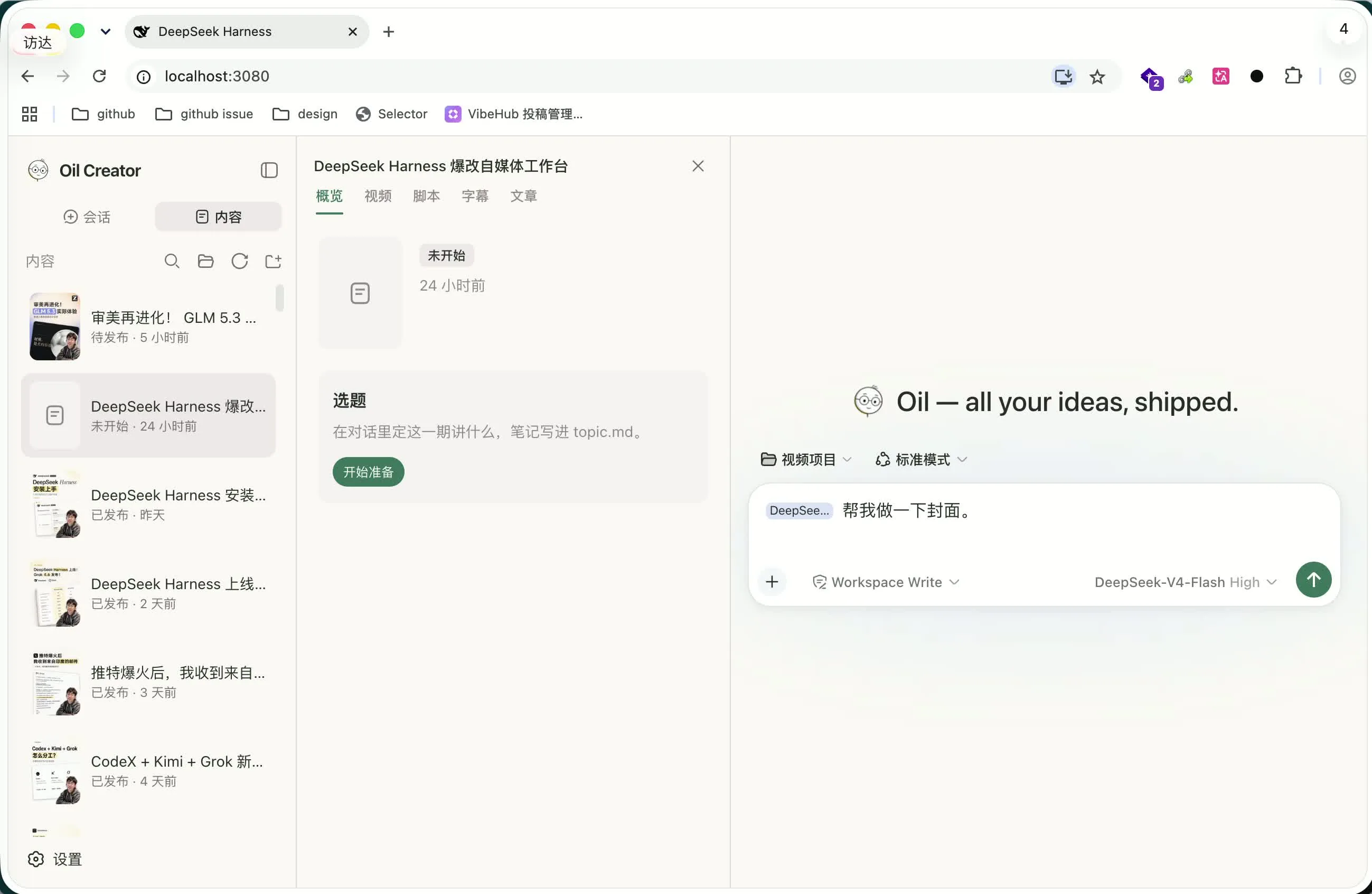Select the 文章 tab

[523, 196]
